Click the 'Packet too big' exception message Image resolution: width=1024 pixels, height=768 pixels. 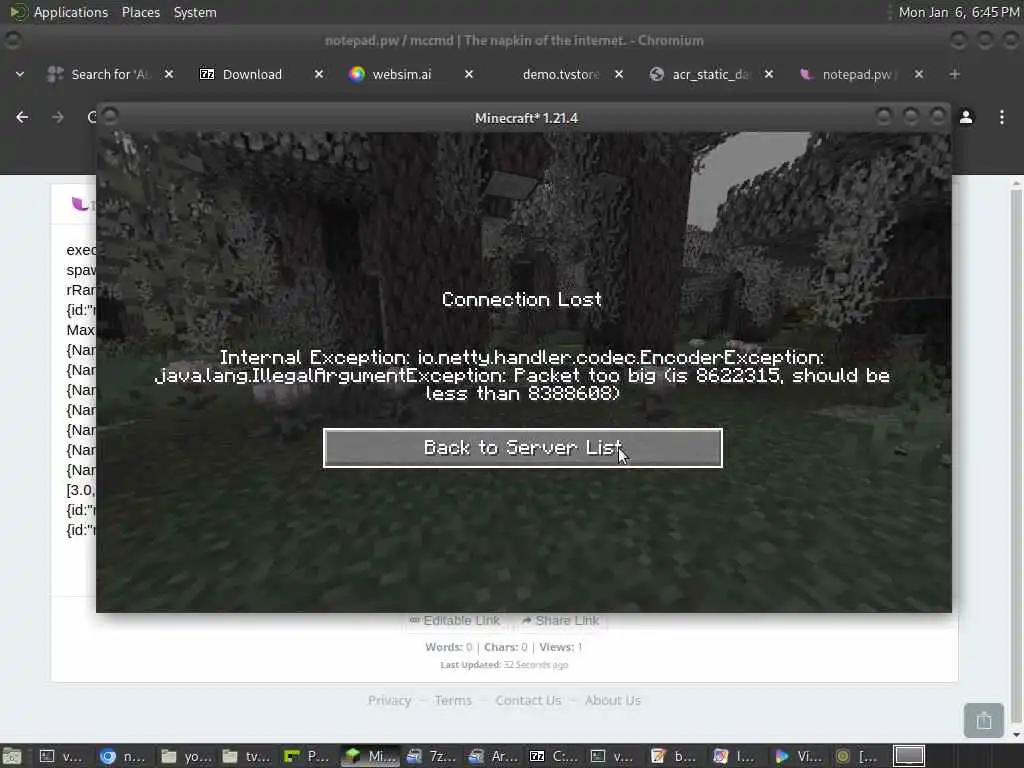pyautogui.click(x=522, y=376)
